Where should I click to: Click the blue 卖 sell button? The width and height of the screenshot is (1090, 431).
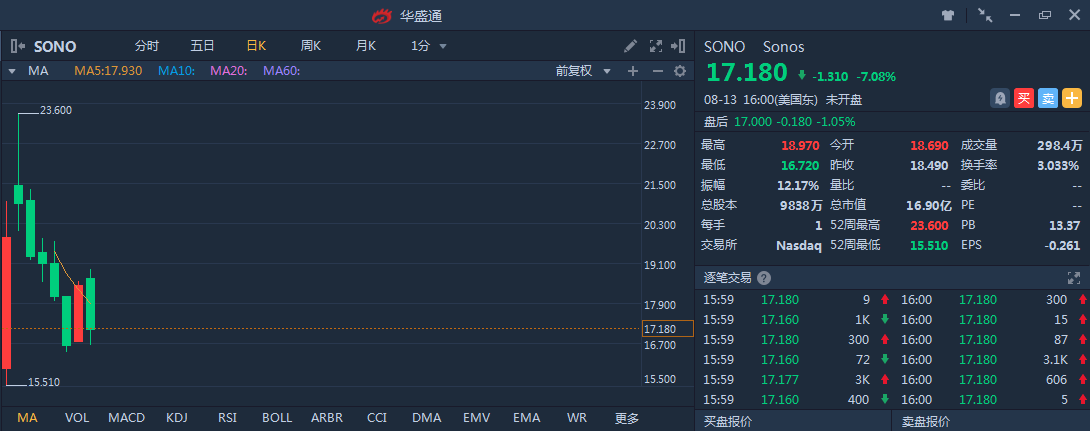pyautogui.click(x=1047, y=98)
